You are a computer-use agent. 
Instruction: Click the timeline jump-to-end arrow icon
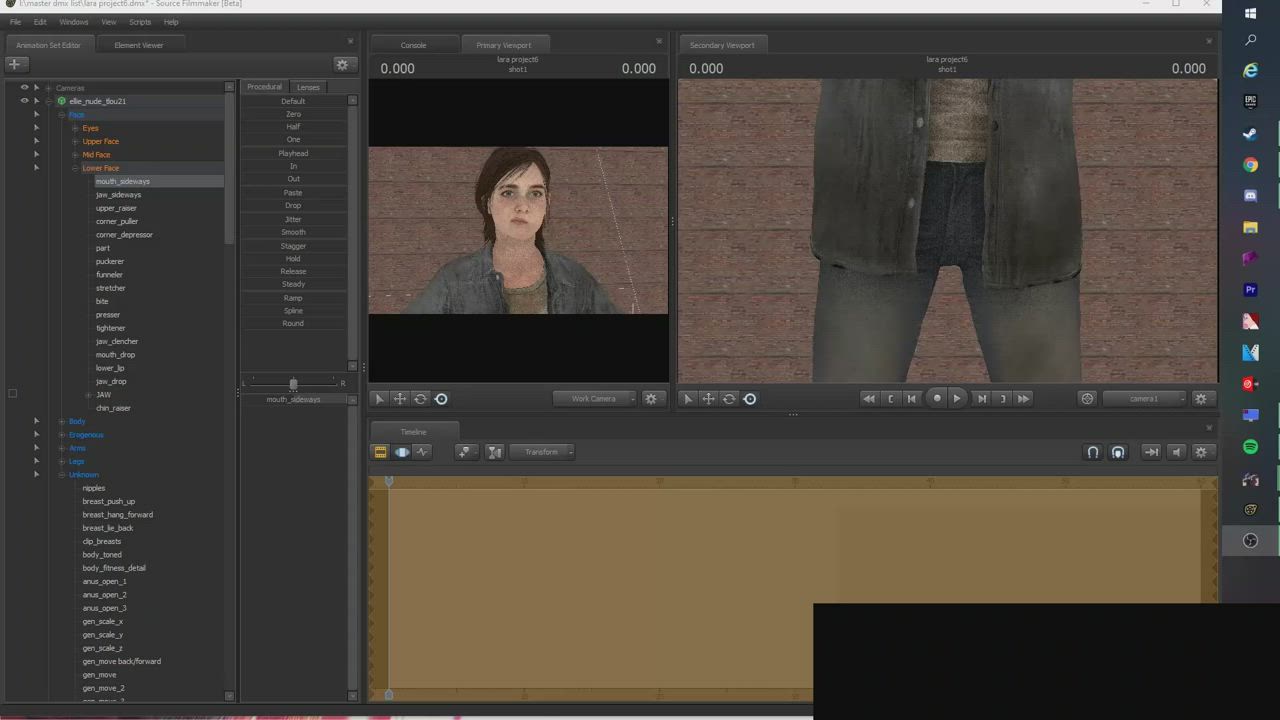[x=1151, y=452]
